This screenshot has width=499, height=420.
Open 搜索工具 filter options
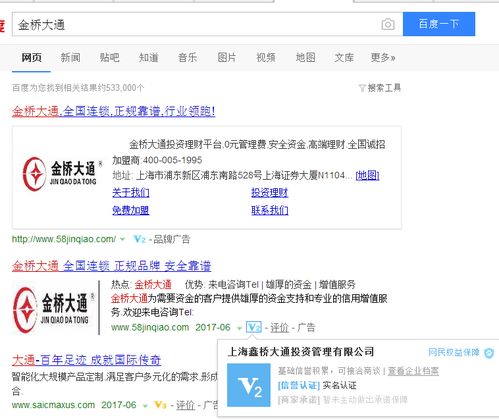379,88
